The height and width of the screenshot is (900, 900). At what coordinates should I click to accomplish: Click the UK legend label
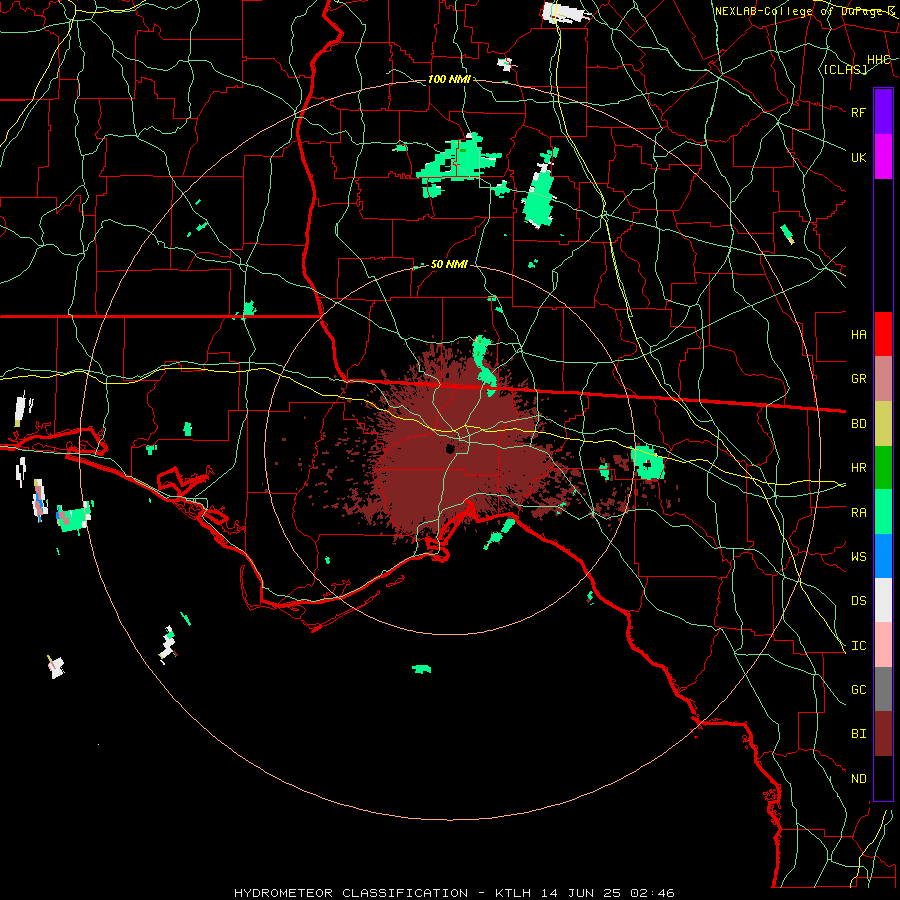coord(858,157)
